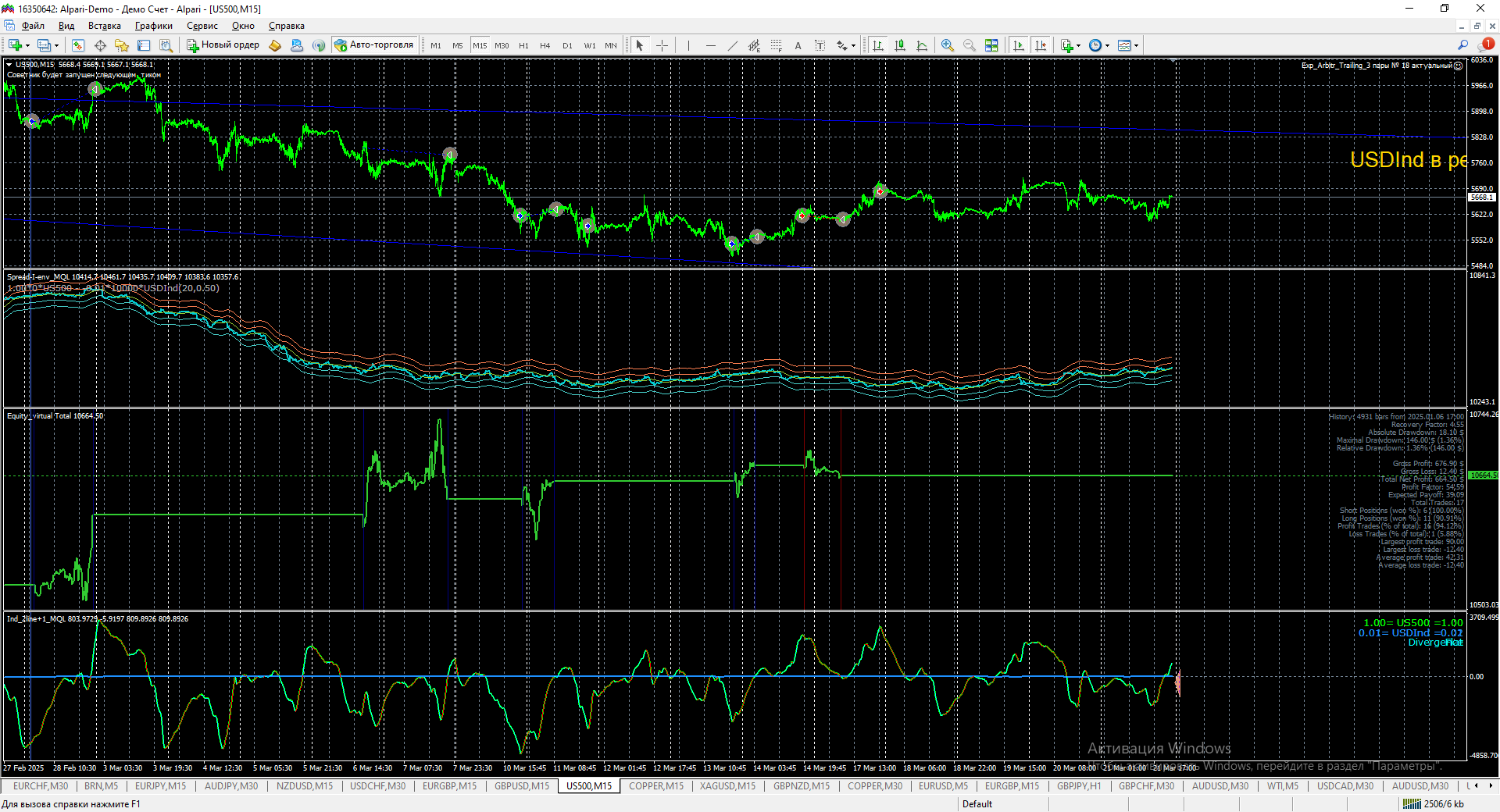The width and height of the screenshot is (1500, 812).
Task: Switch to the XAGUSD,M15 chart tab
Action: tap(727, 786)
